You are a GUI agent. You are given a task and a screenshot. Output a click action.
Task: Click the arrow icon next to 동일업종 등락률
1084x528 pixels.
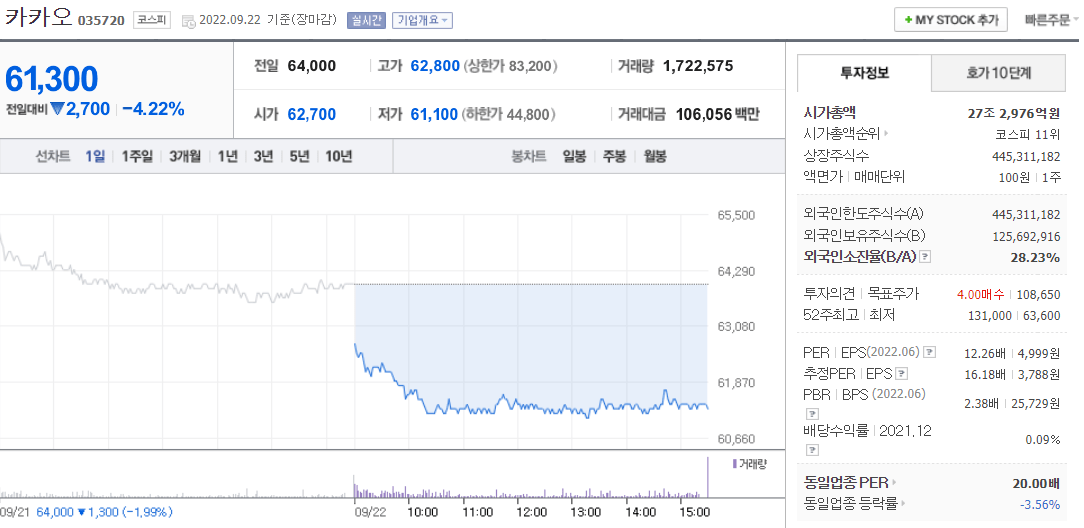pyautogui.click(x=904, y=504)
